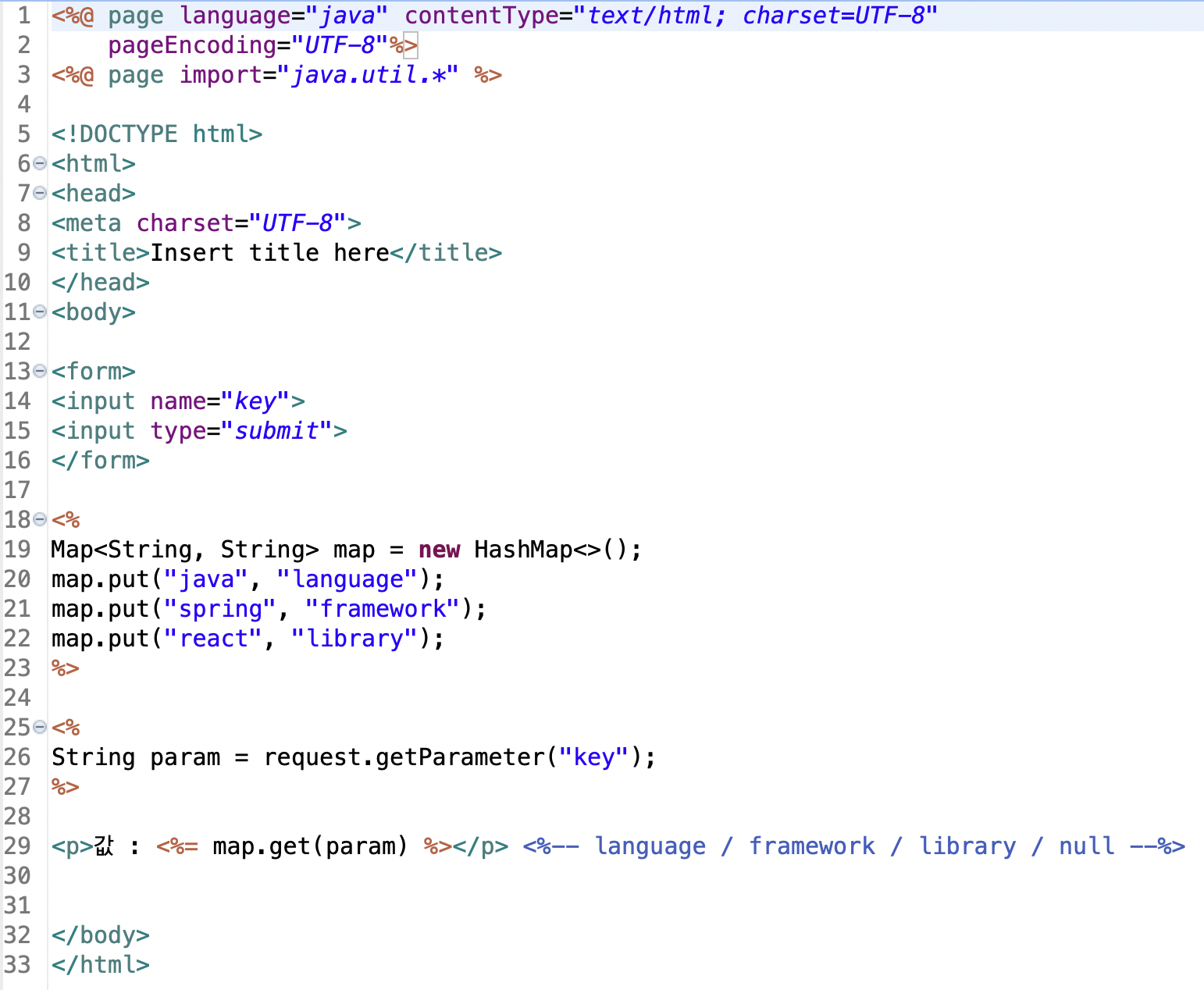Click the "spring" string literal
This screenshot has width=1204, height=990.
pos(220,609)
